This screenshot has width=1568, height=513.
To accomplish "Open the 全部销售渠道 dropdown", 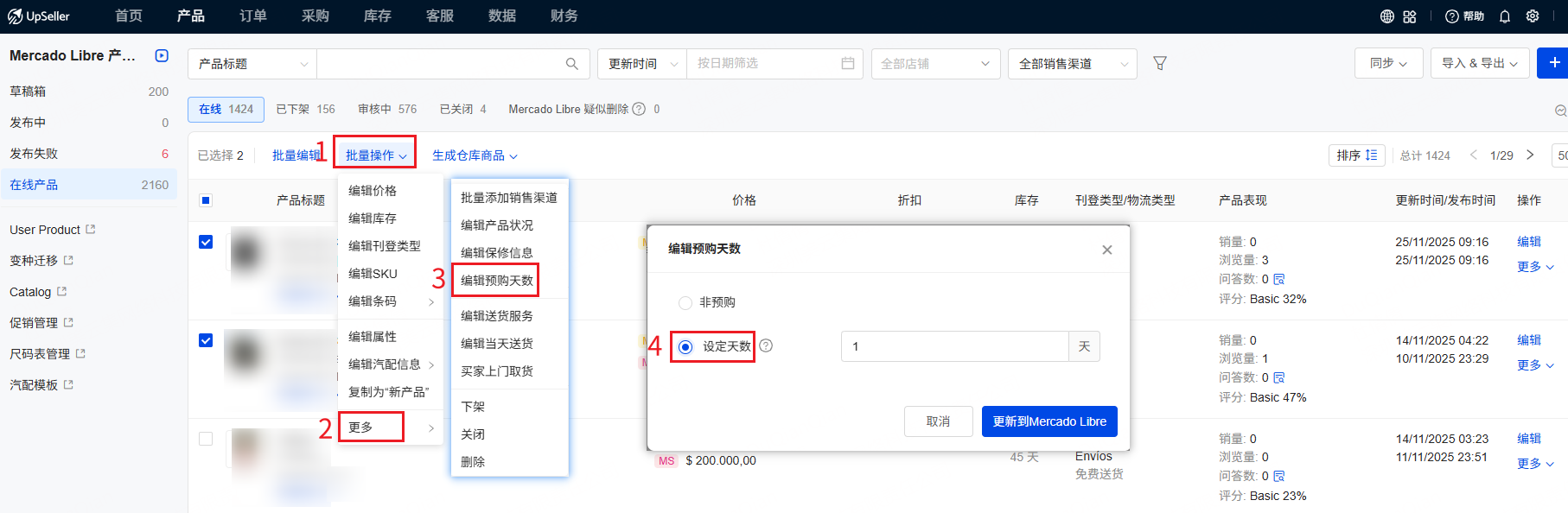I will tap(1072, 64).
